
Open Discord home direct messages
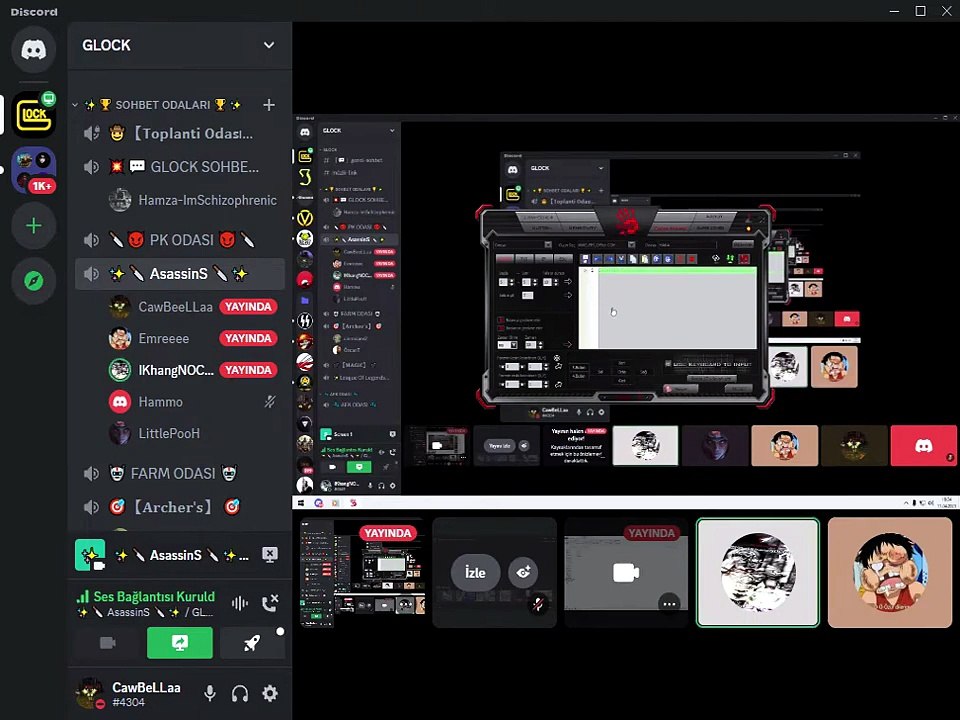tap(34, 50)
